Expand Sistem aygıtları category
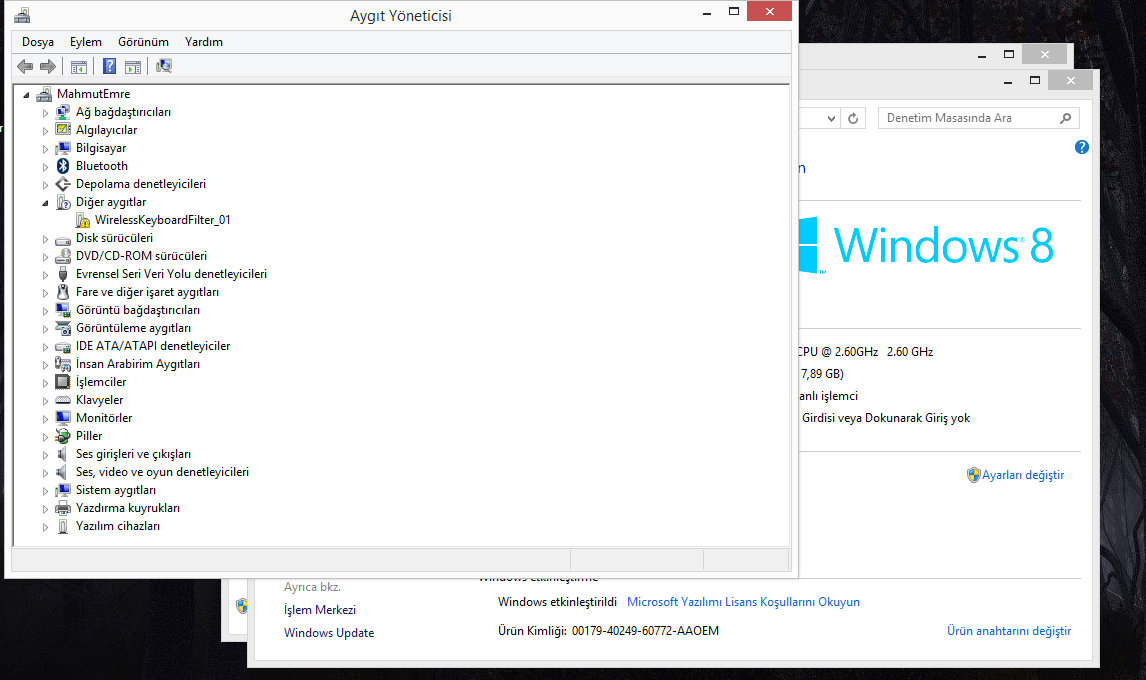The width and height of the screenshot is (1146, 680). pos(45,491)
